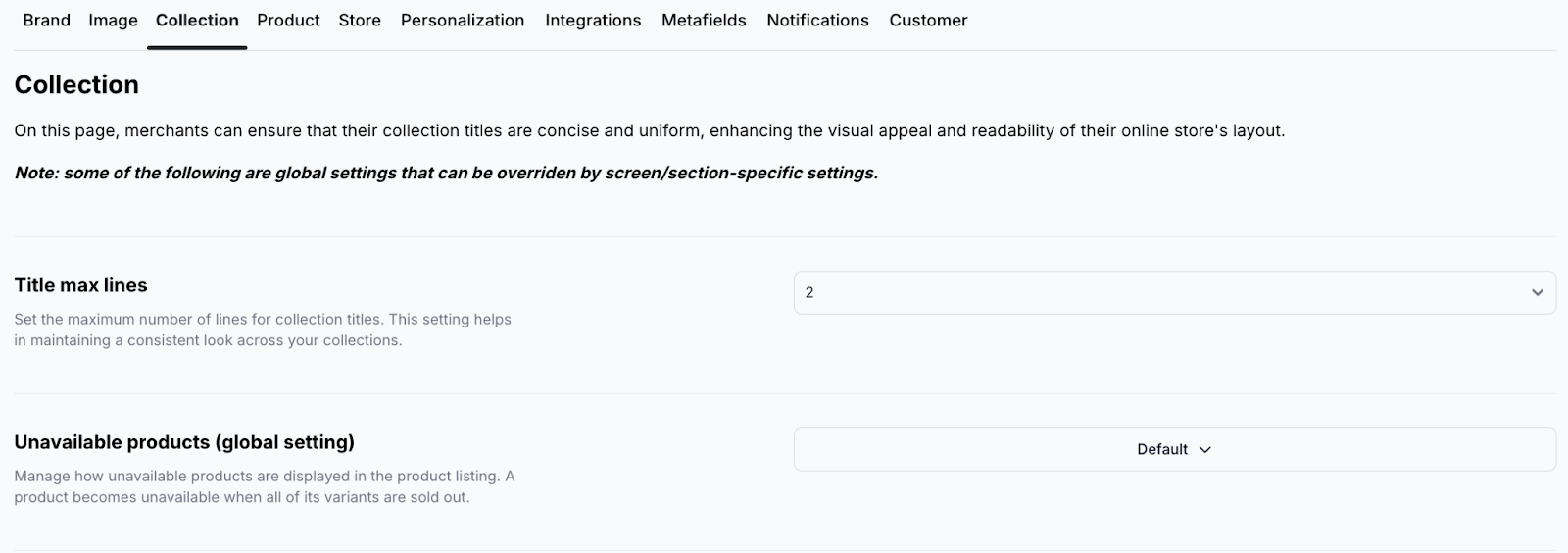
Task: Switch to the Customer tab
Action: [x=928, y=21]
